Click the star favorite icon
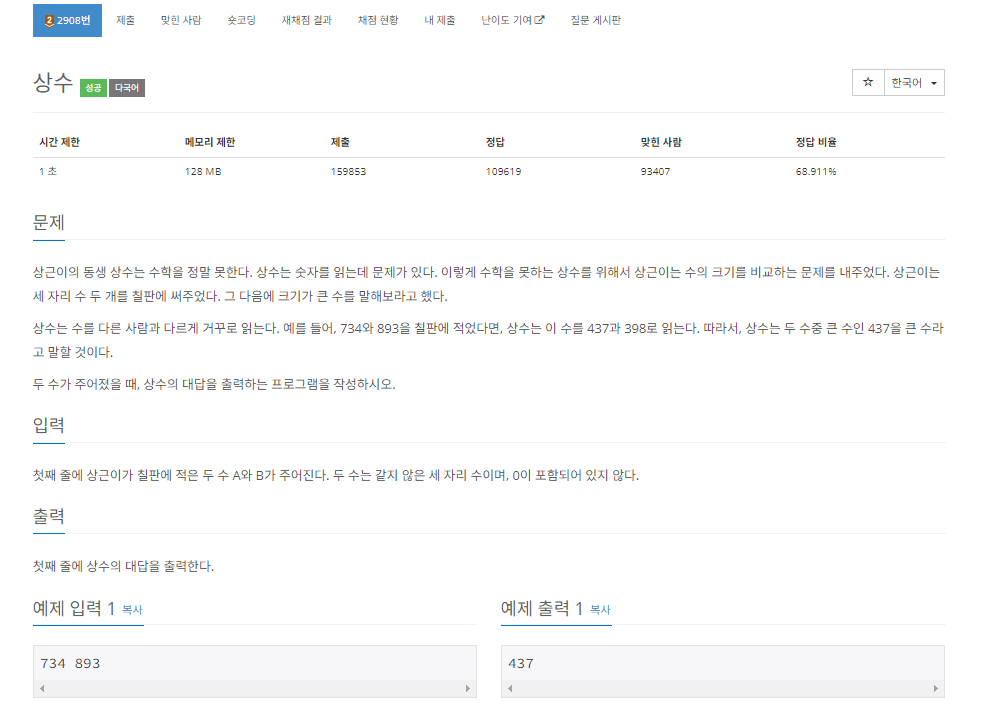Screen dimensions: 992x714 [x=868, y=82]
